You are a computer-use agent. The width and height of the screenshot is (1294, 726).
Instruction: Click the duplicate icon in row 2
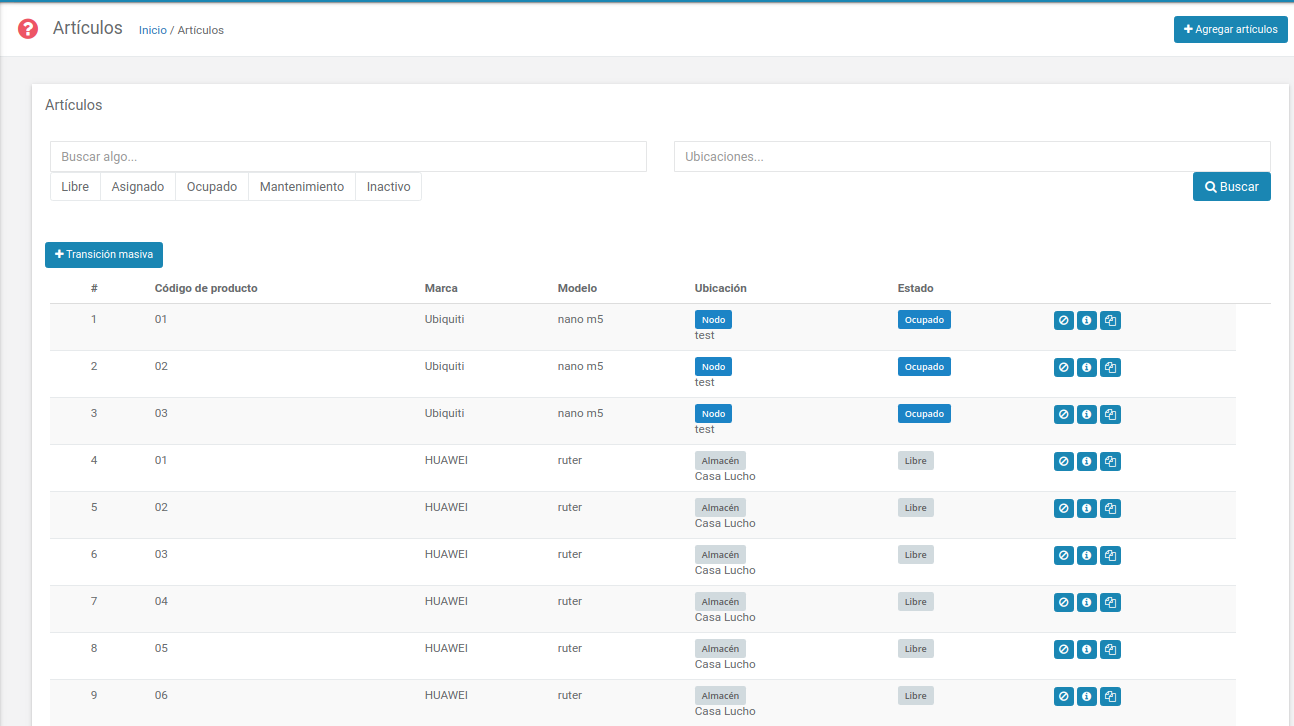point(1110,368)
